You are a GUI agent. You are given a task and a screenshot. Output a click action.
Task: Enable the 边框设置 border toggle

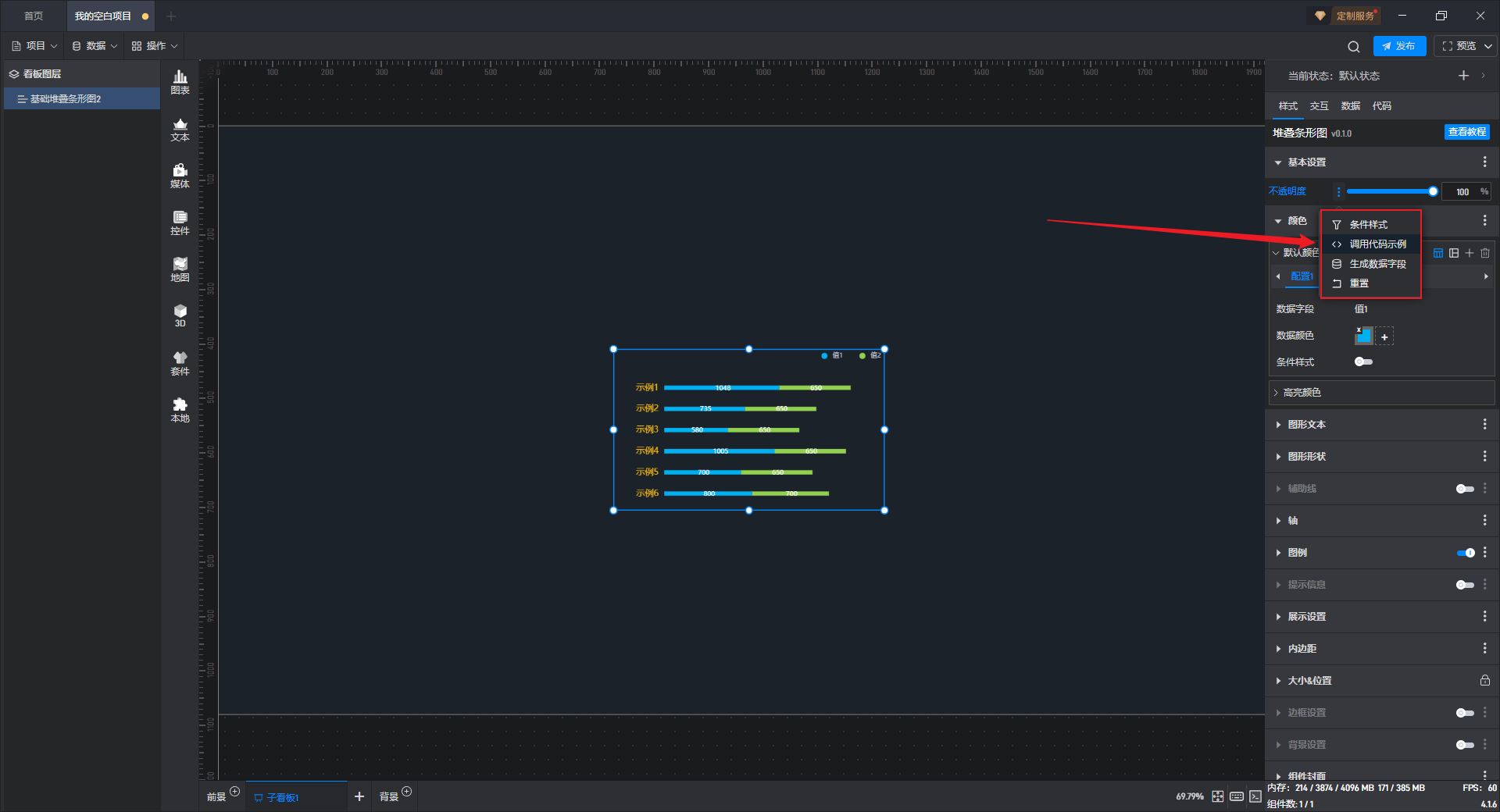pyautogui.click(x=1465, y=713)
